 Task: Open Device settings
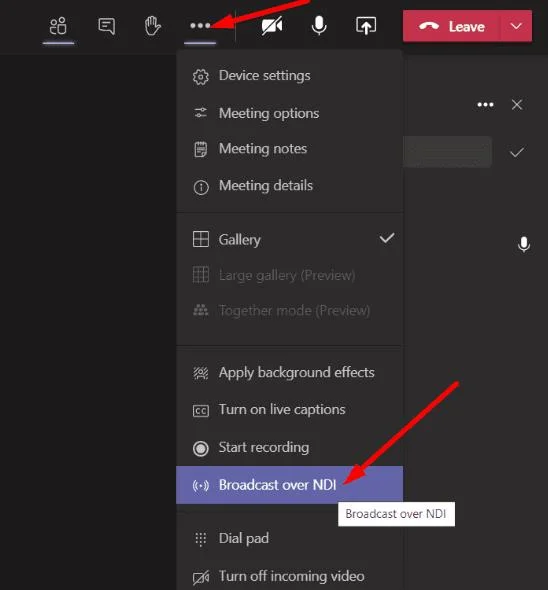click(289, 76)
